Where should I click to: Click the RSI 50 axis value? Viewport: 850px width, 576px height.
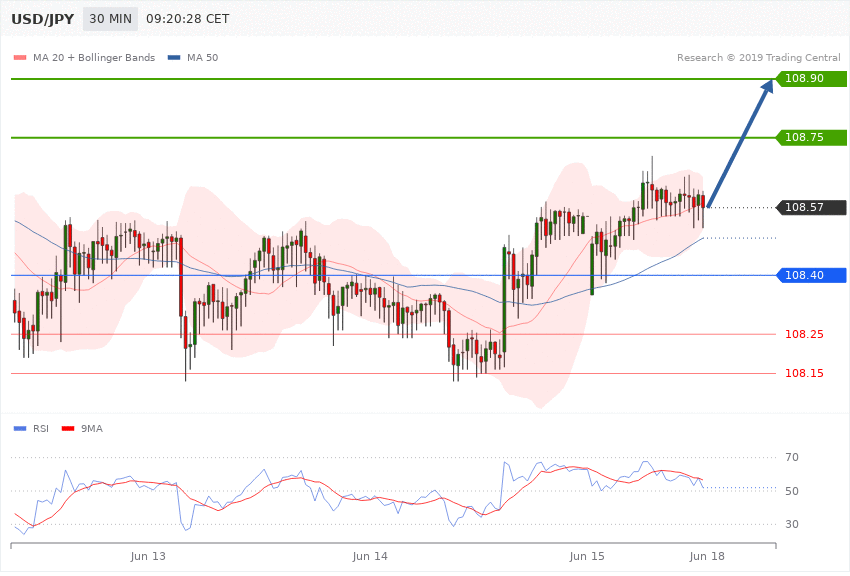click(792, 491)
